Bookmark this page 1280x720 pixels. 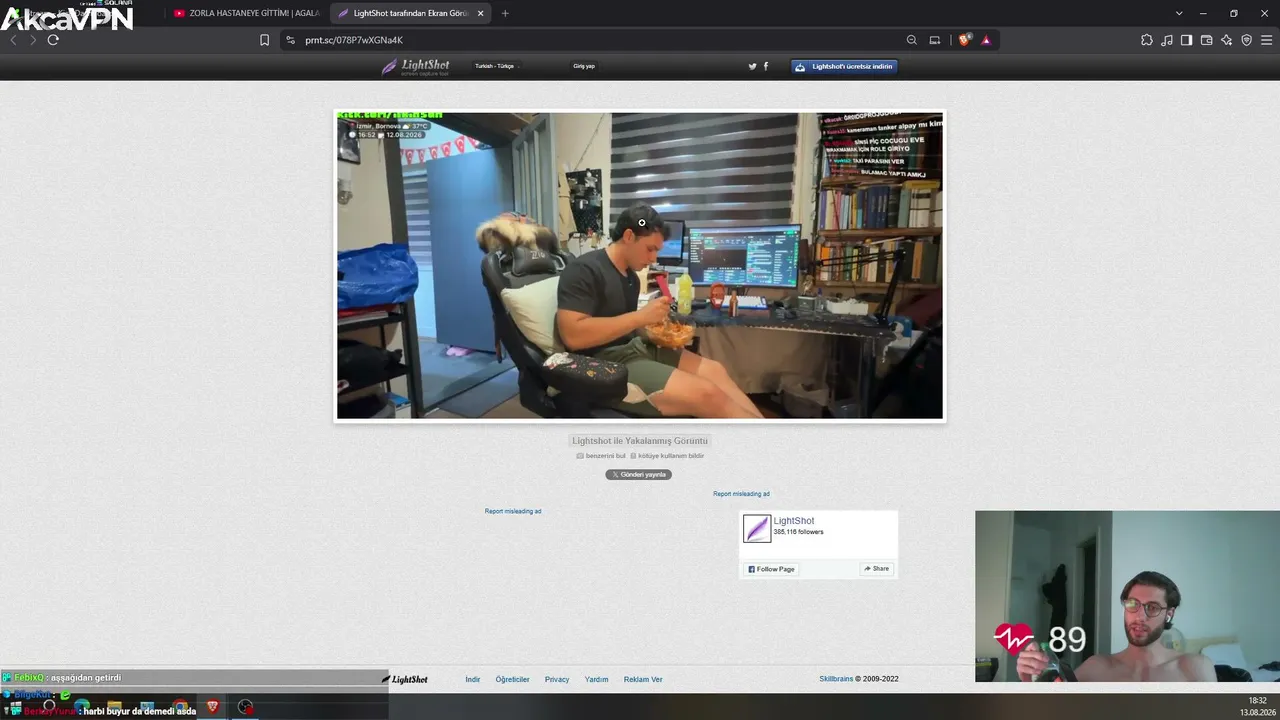(264, 40)
